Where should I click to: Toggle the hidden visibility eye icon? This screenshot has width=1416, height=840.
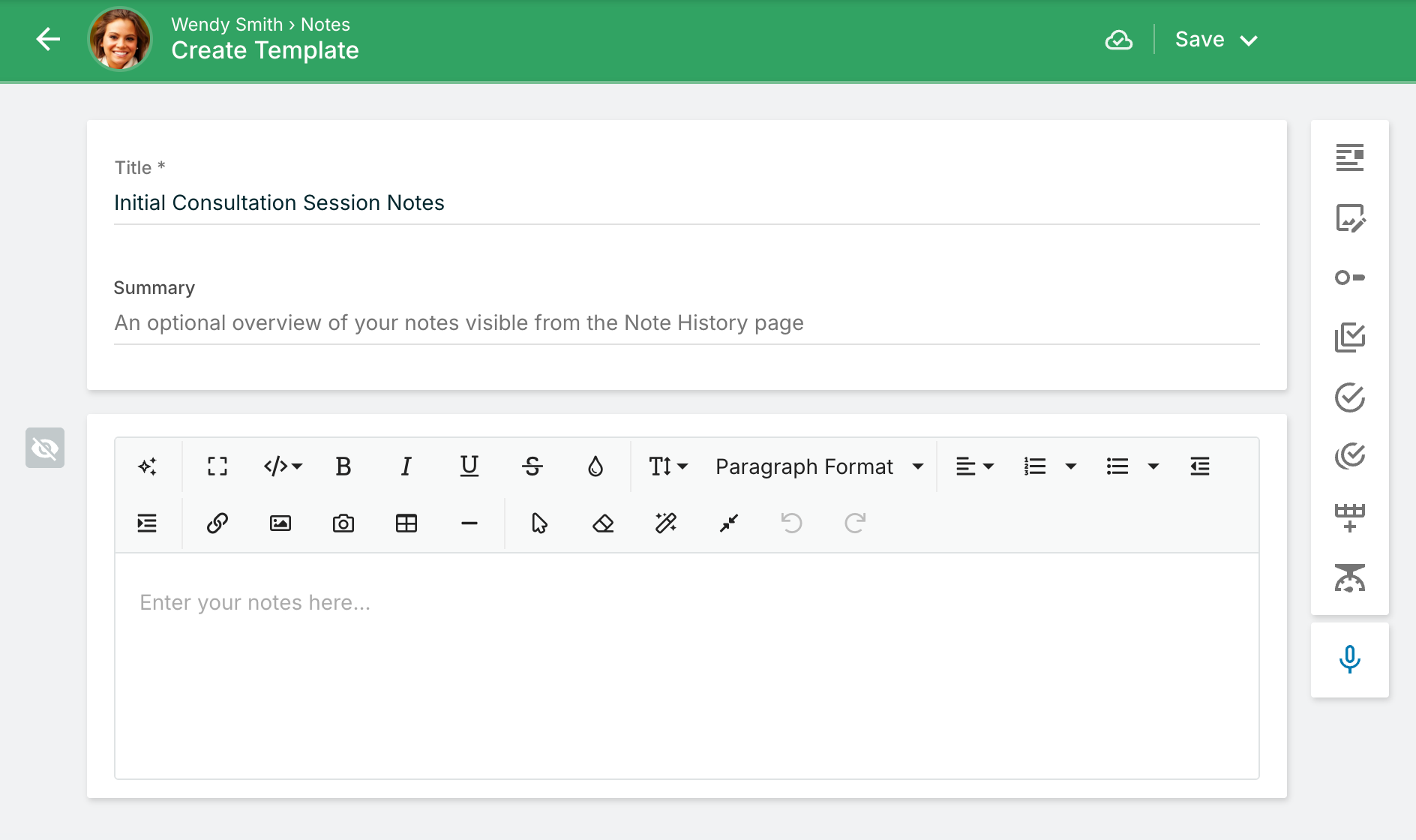[x=45, y=448]
